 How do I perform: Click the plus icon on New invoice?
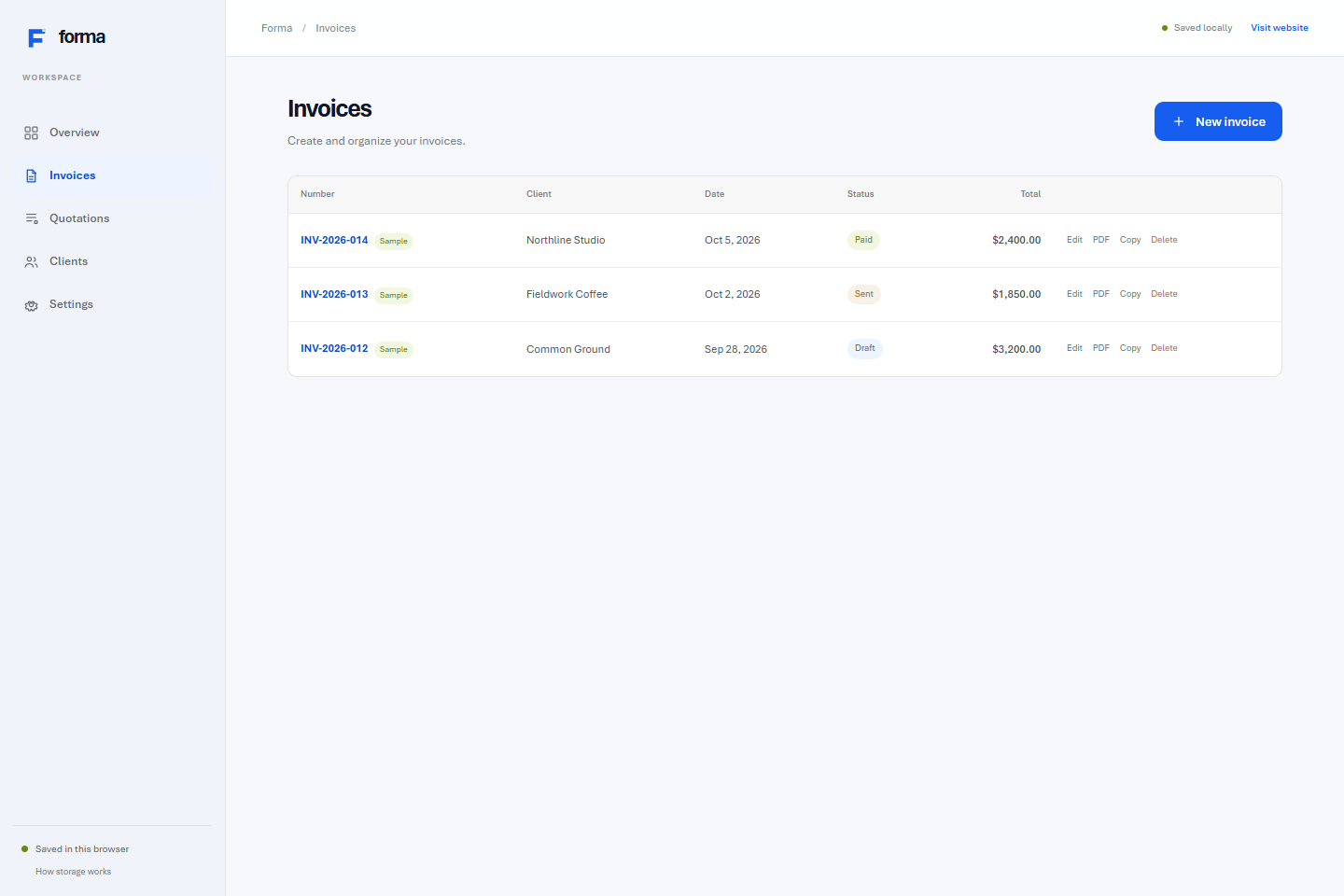point(1179,121)
